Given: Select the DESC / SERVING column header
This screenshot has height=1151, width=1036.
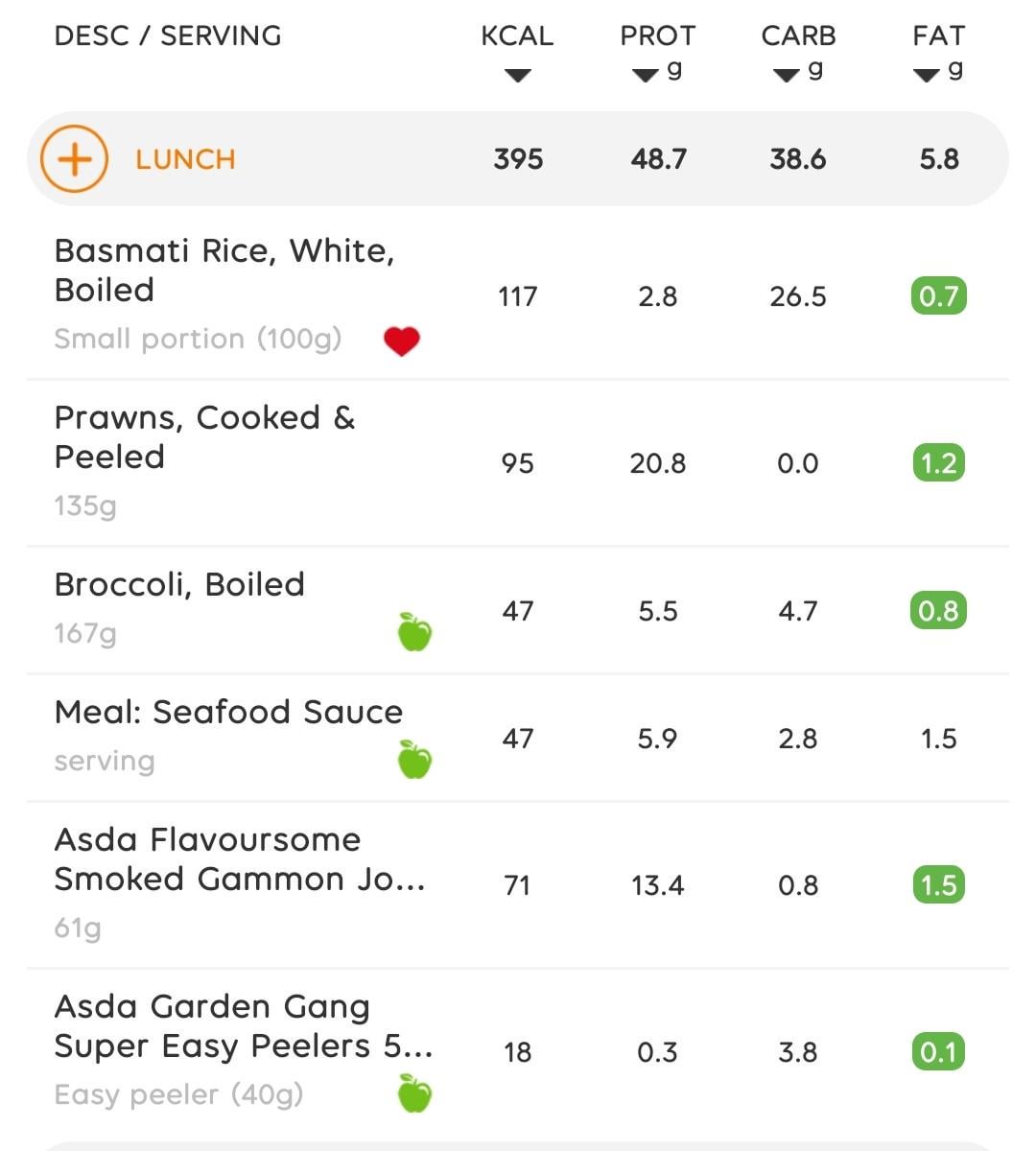Looking at the screenshot, I should (x=168, y=36).
